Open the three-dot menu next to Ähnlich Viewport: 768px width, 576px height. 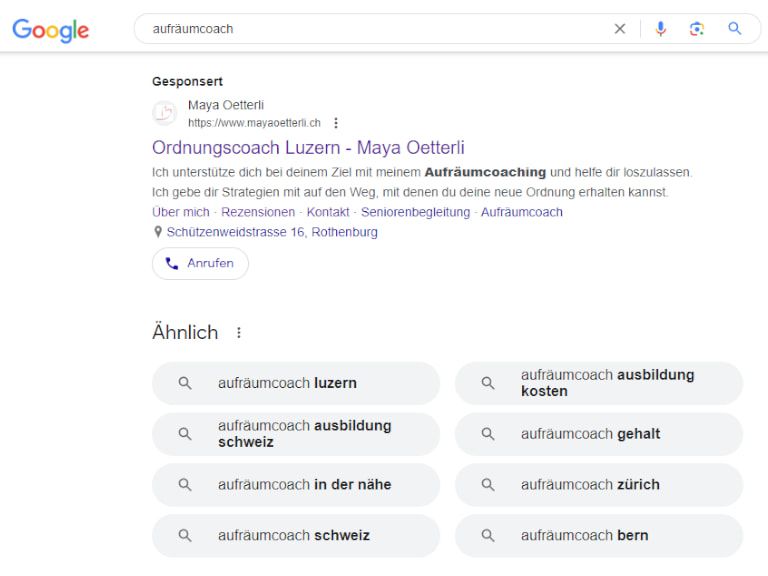pos(239,333)
